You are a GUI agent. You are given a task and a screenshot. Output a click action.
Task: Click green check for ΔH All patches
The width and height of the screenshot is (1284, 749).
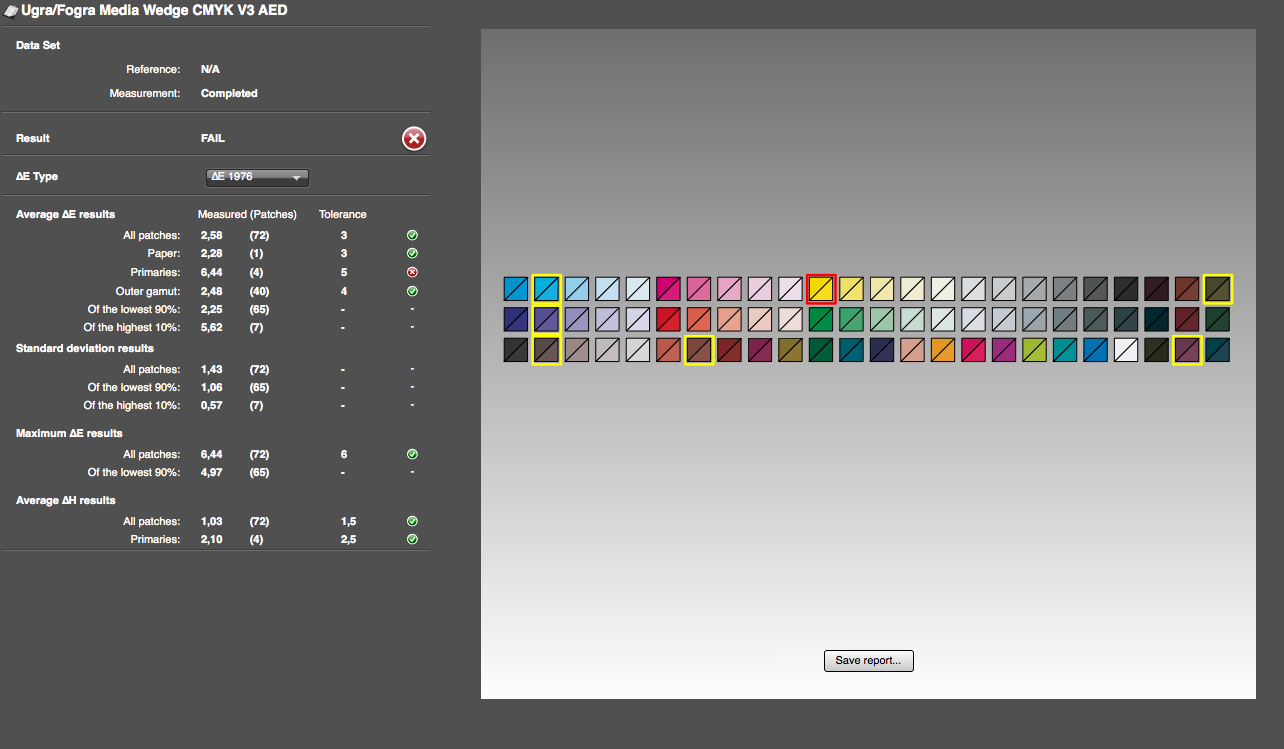[412, 521]
